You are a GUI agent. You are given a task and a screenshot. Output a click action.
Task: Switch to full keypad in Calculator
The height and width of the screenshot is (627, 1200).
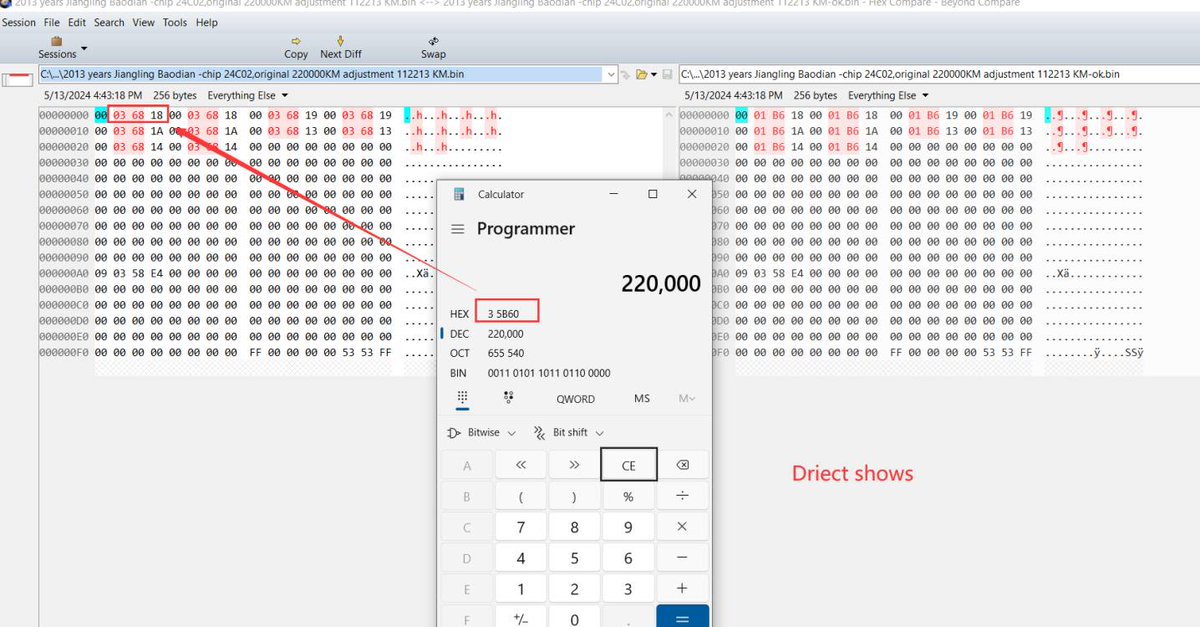tap(463, 398)
